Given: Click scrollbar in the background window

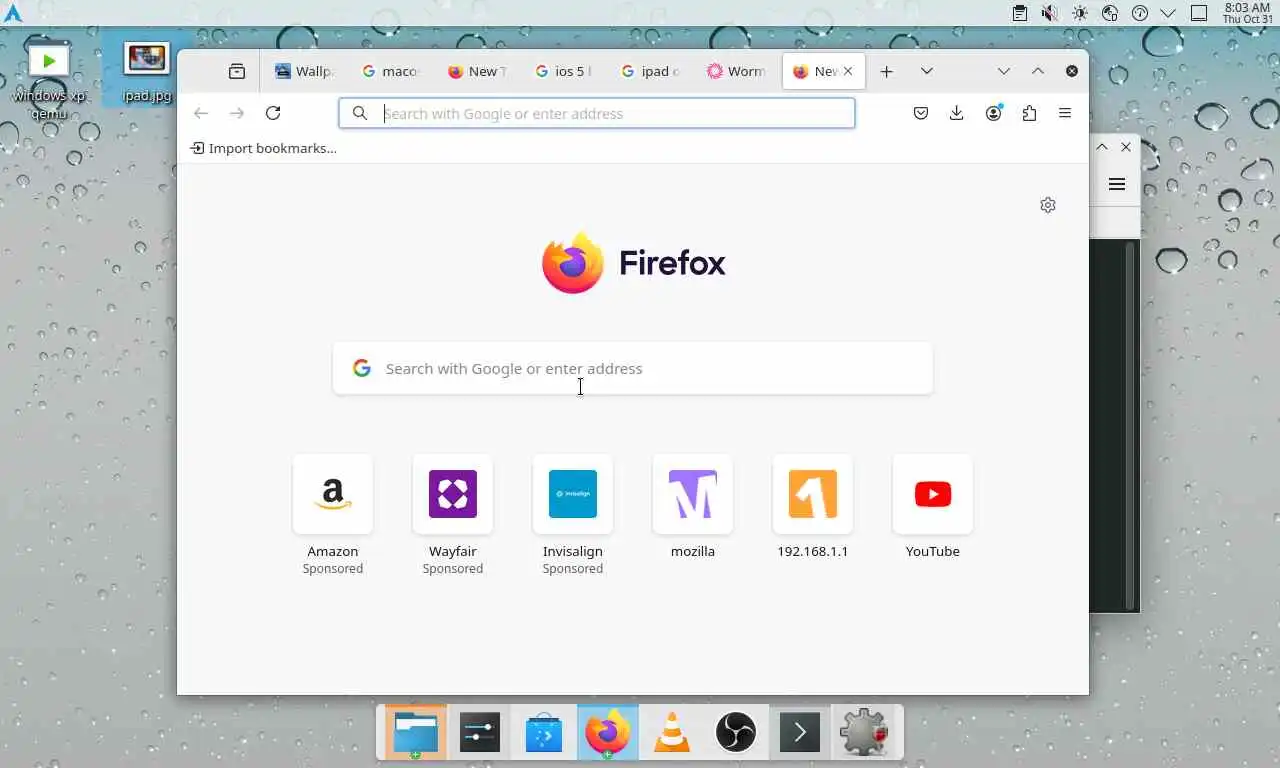Looking at the screenshot, I should 1131,425.
